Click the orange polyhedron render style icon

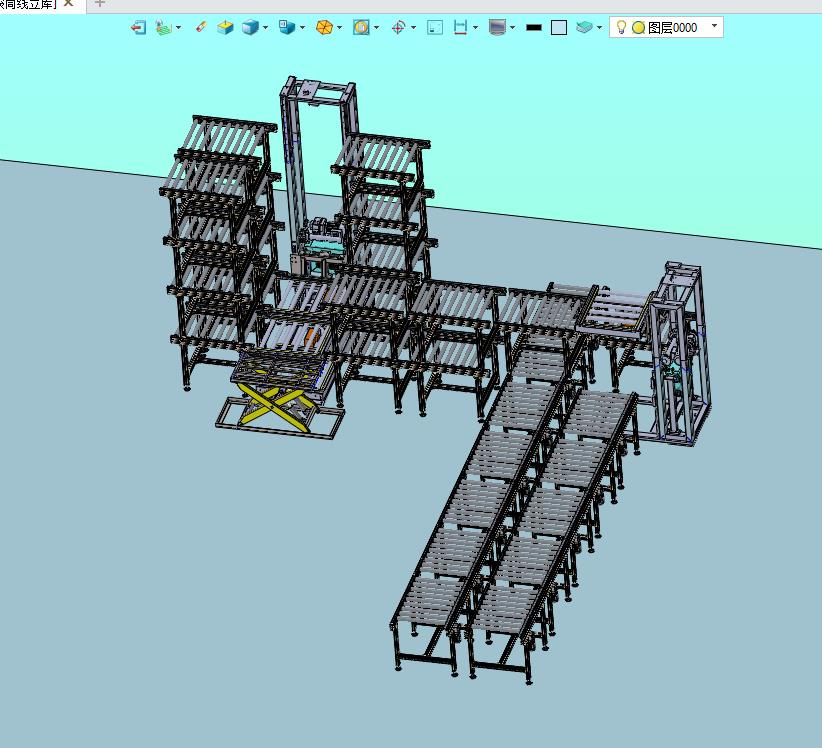point(325,27)
